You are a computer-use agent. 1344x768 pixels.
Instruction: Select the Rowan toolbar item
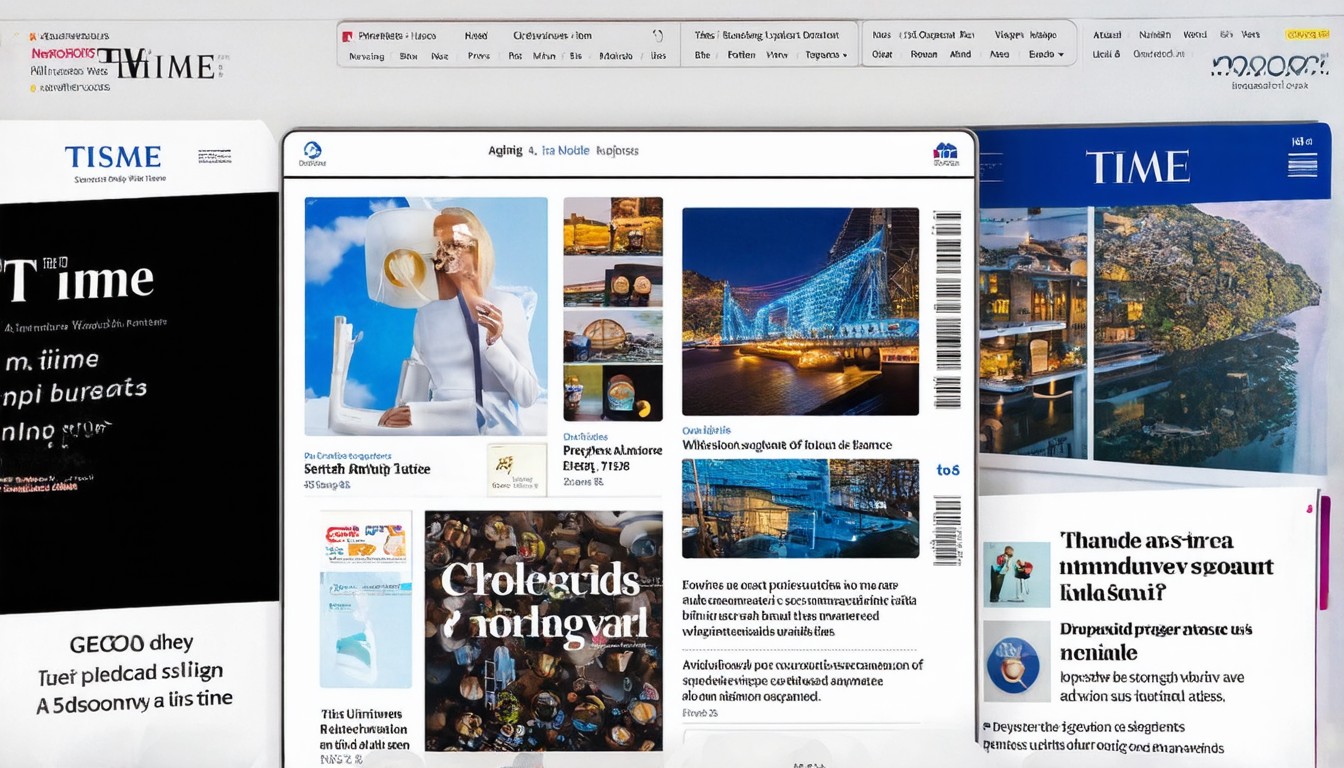coord(924,55)
